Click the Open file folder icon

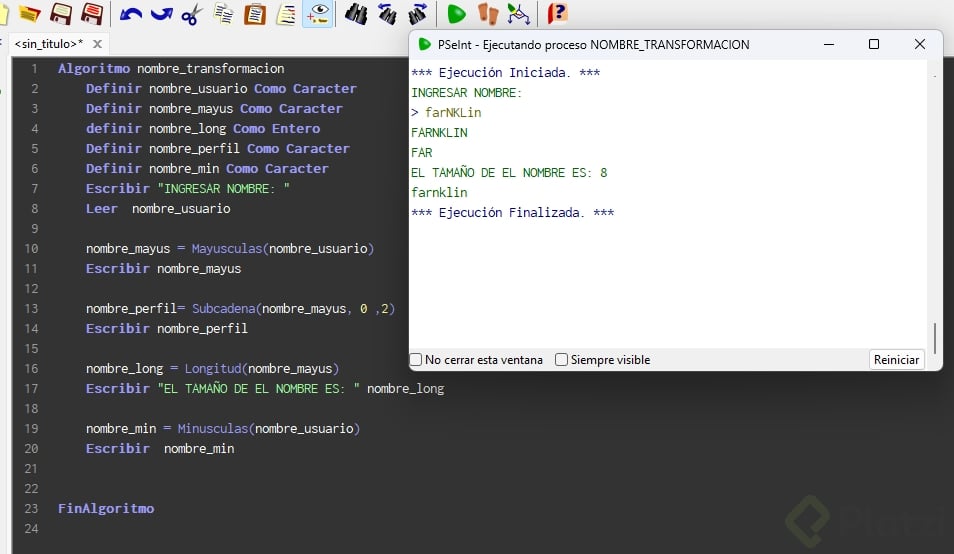point(29,14)
